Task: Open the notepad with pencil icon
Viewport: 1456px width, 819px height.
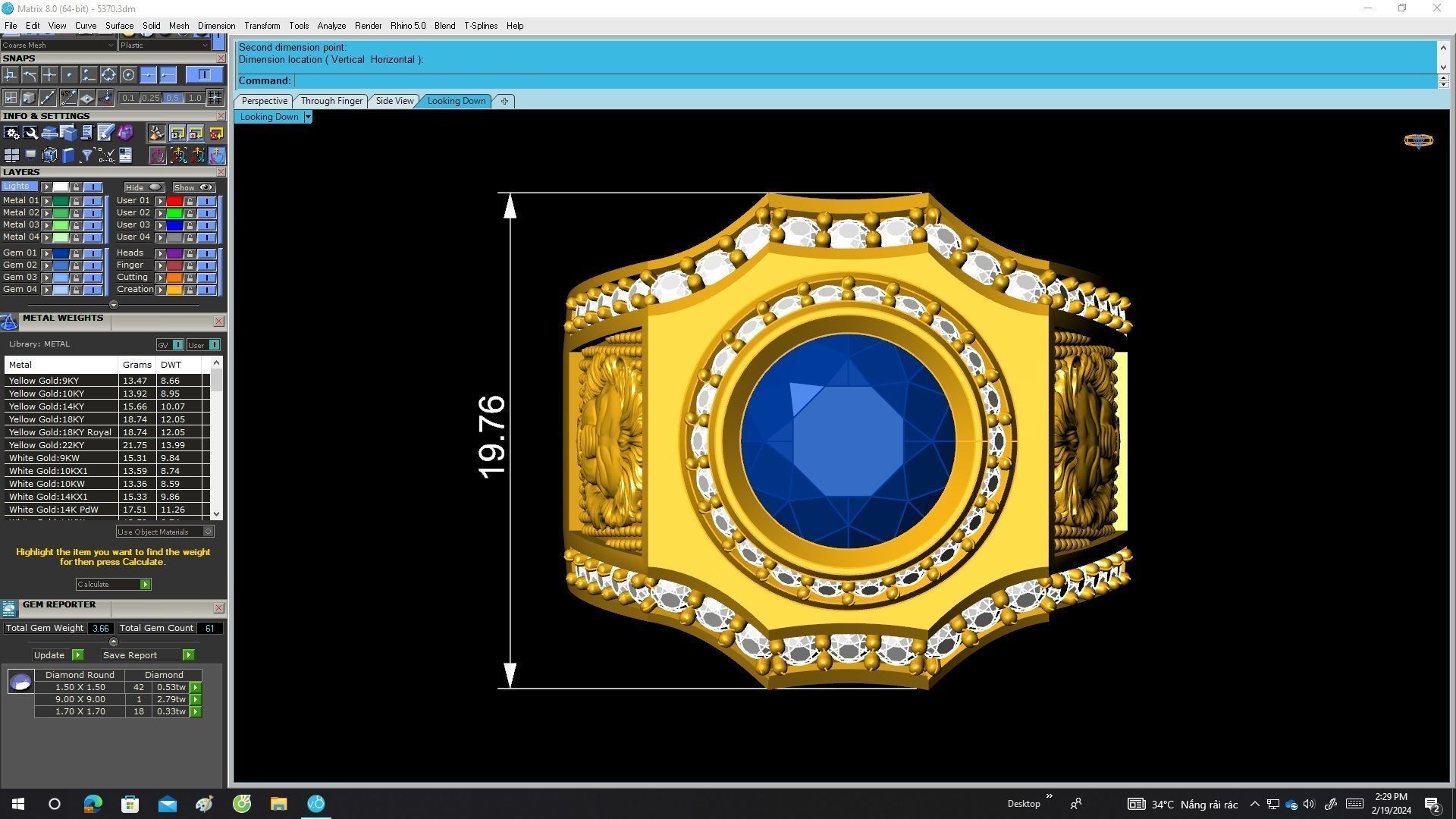Action: 105,133
